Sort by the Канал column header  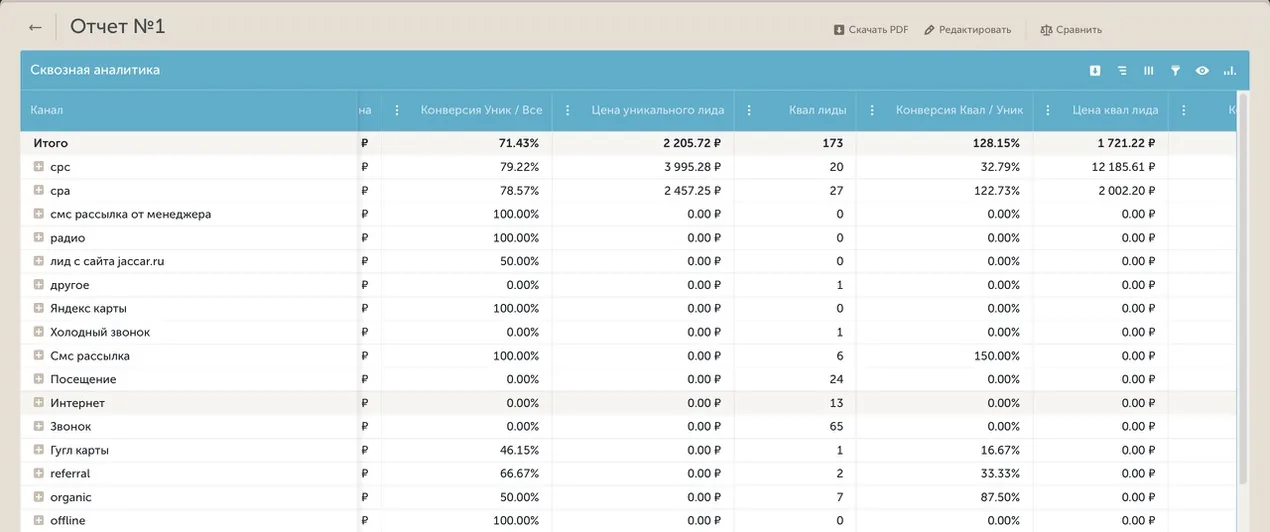[x=47, y=111]
